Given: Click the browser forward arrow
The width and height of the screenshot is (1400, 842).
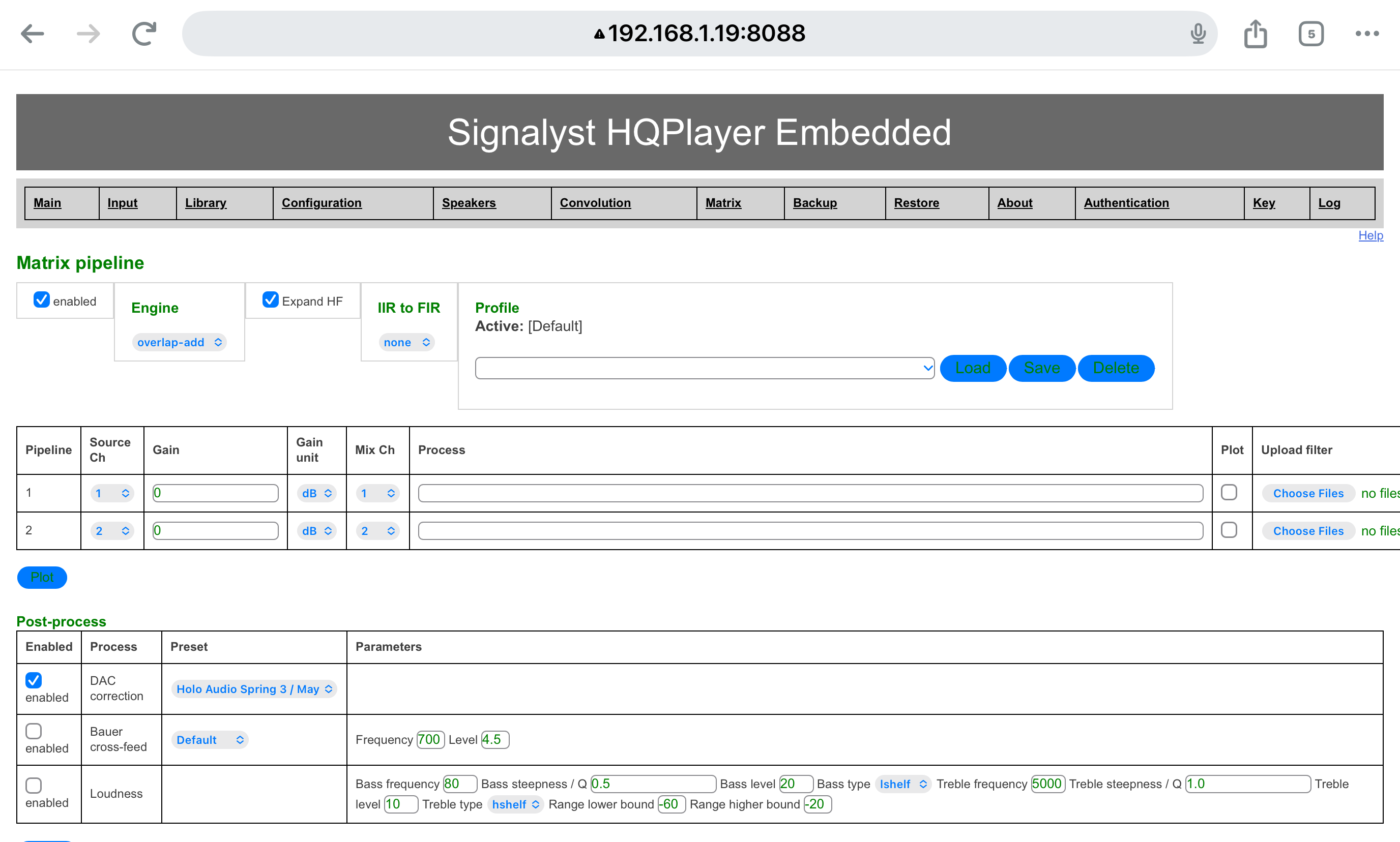Looking at the screenshot, I should [88, 34].
